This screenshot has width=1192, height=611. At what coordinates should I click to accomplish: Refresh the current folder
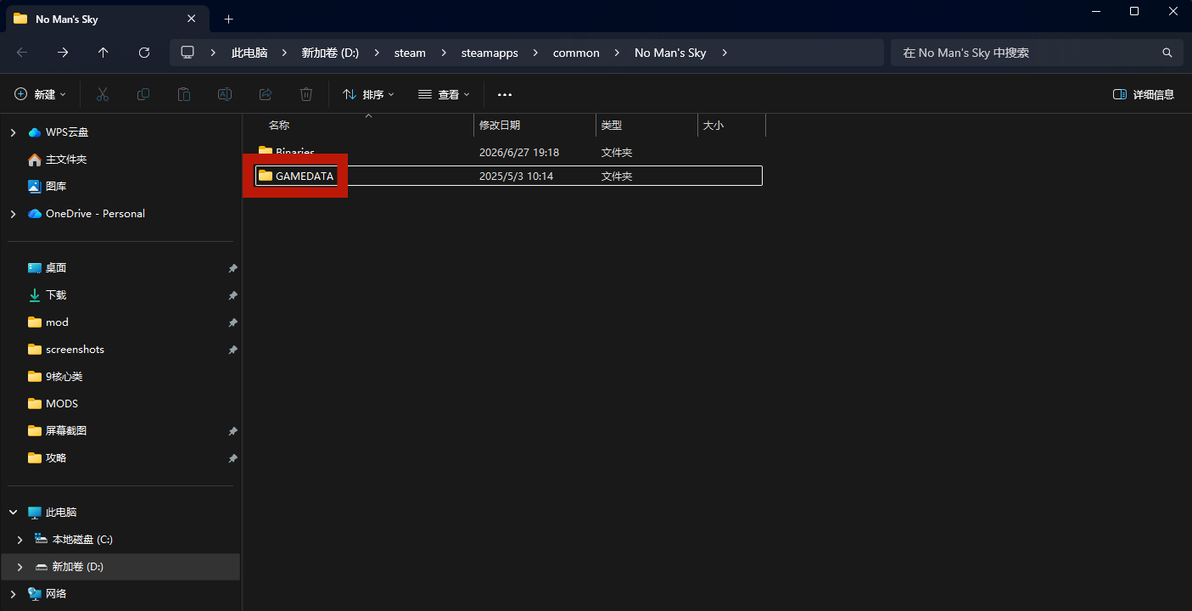pyautogui.click(x=144, y=52)
